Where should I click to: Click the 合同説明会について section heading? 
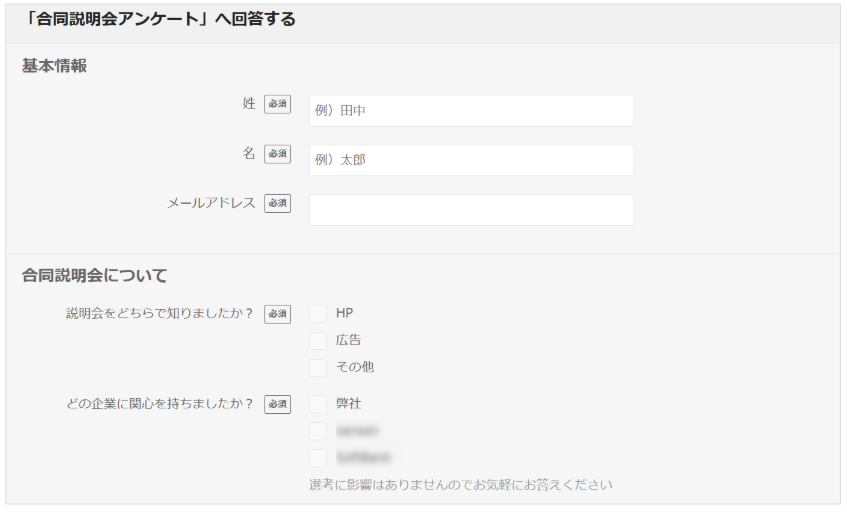coord(94,275)
